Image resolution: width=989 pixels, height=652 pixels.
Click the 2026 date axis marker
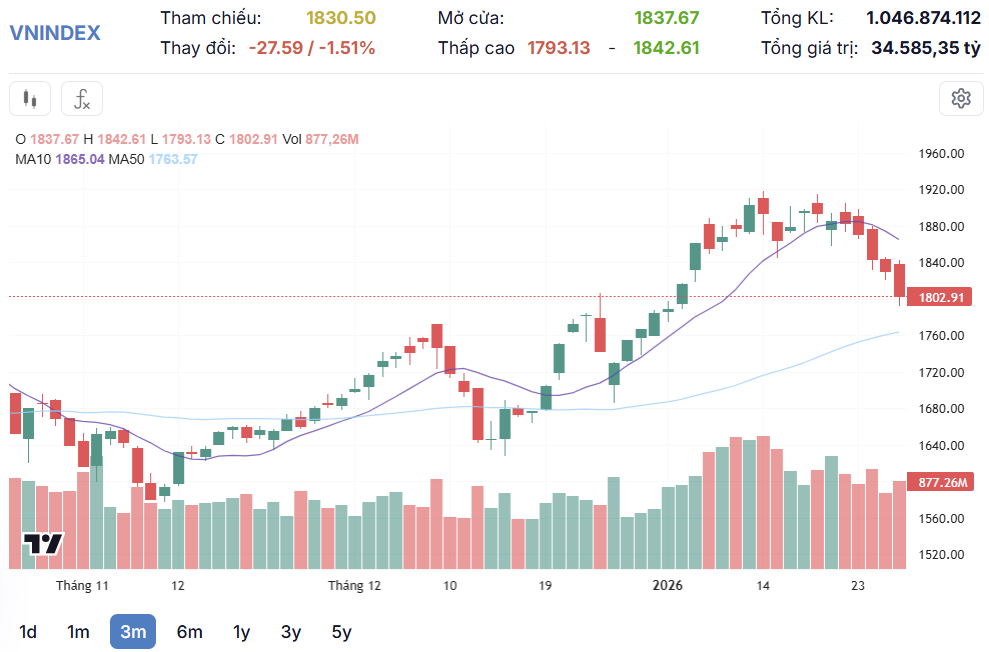[x=667, y=585]
